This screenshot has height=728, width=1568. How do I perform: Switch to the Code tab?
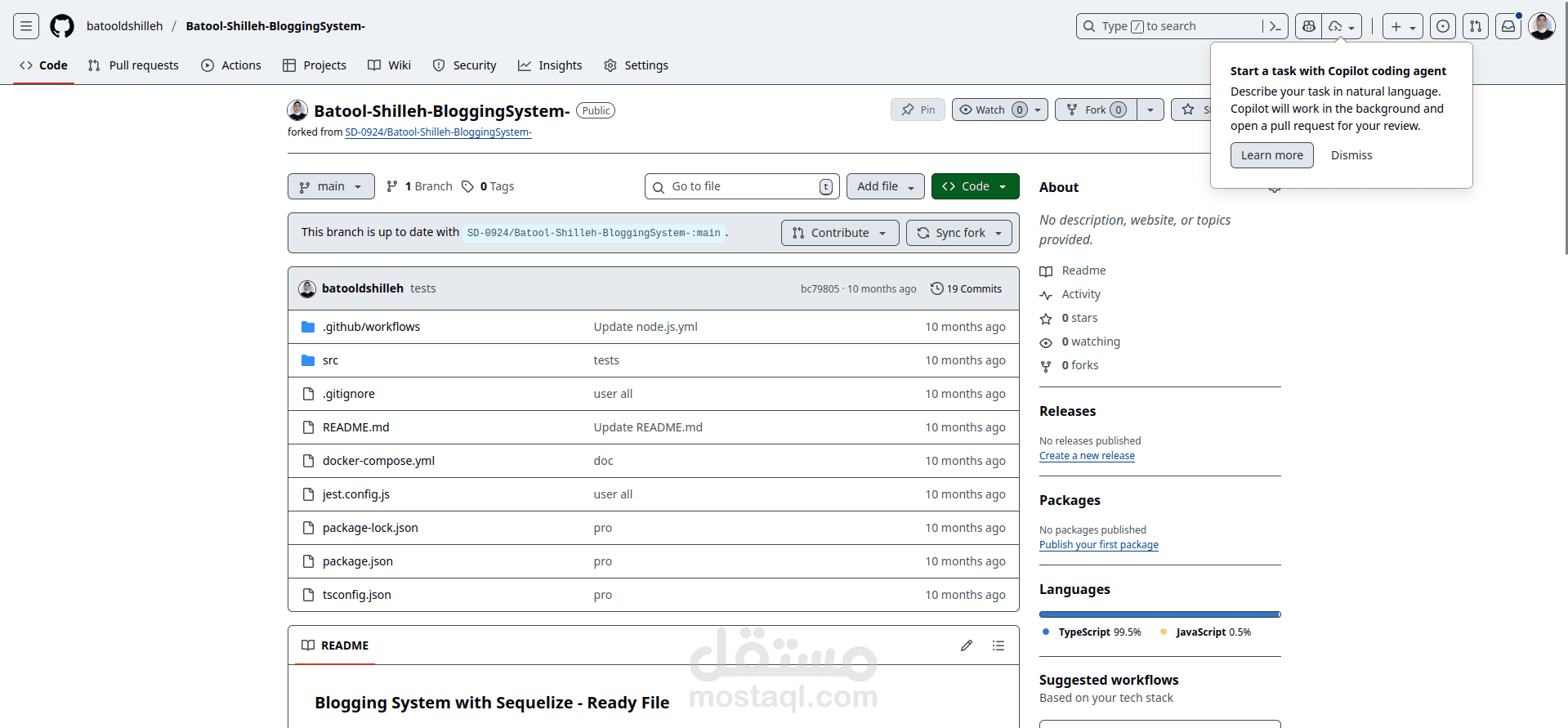point(43,65)
